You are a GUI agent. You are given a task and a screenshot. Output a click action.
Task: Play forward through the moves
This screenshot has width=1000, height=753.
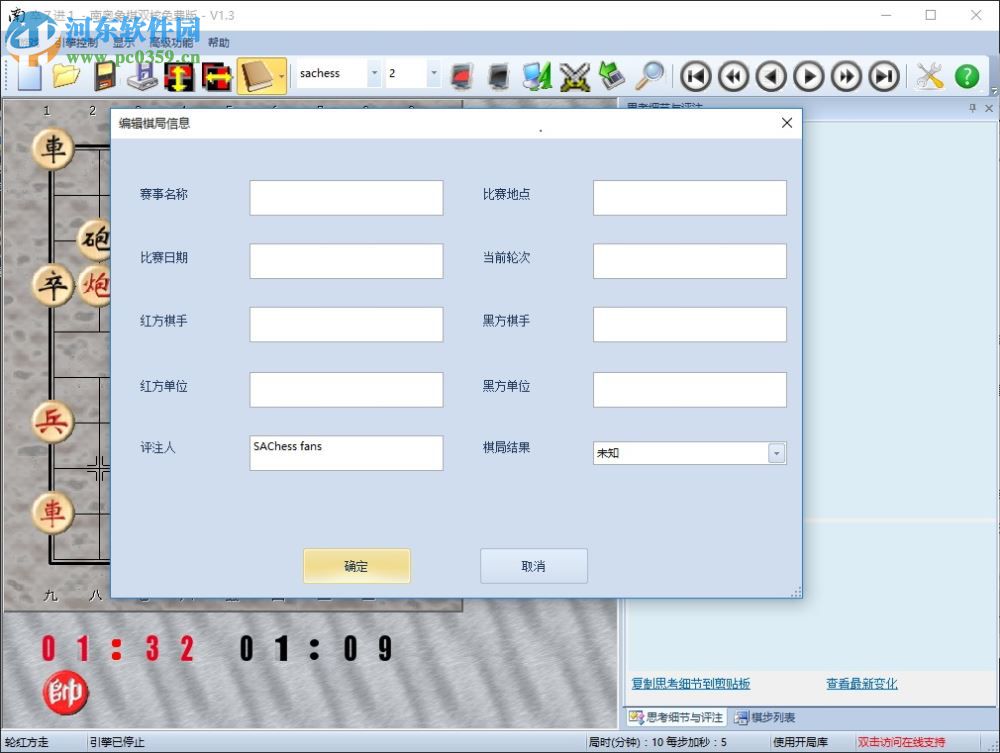pyautogui.click(x=809, y=76)
